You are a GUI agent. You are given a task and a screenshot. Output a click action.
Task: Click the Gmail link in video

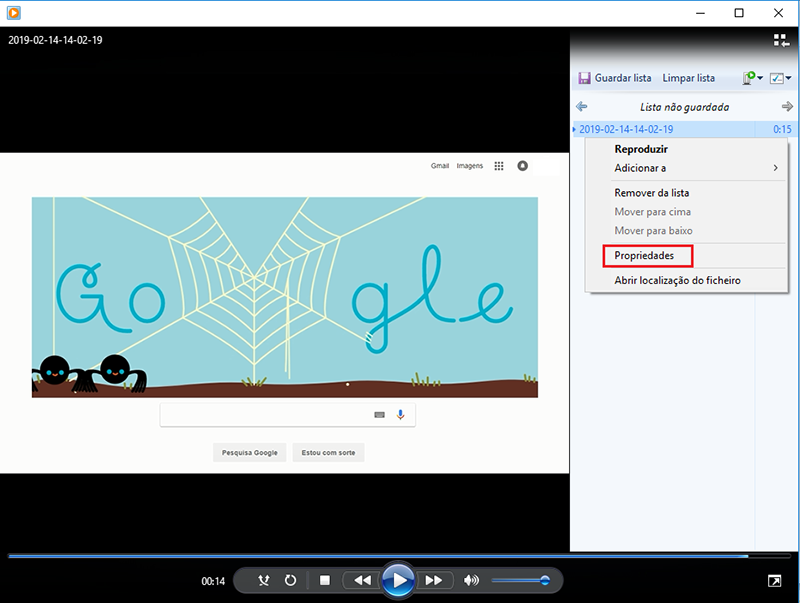point(440,166)
